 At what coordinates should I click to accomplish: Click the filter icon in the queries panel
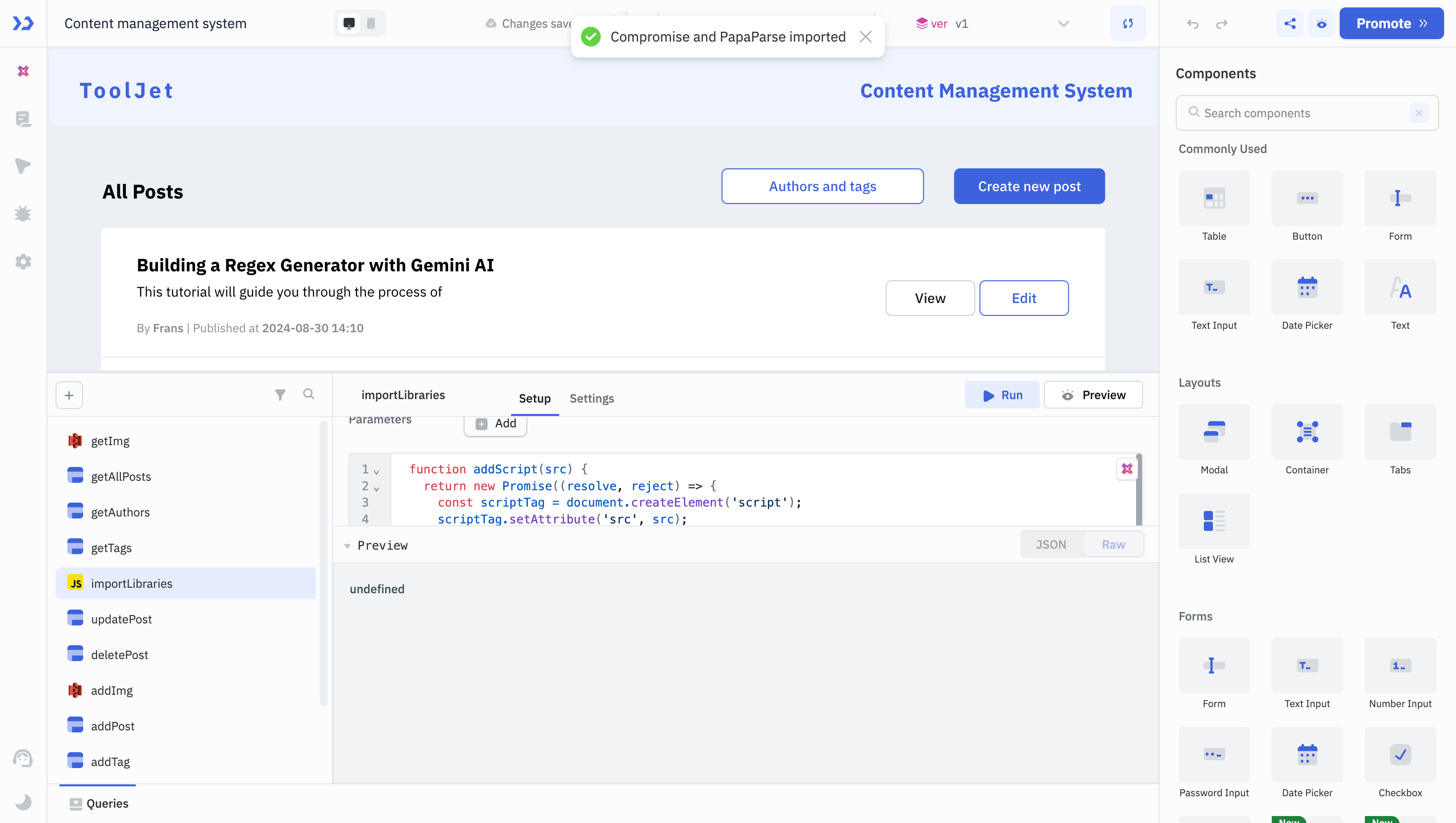(x=280, y=395)
